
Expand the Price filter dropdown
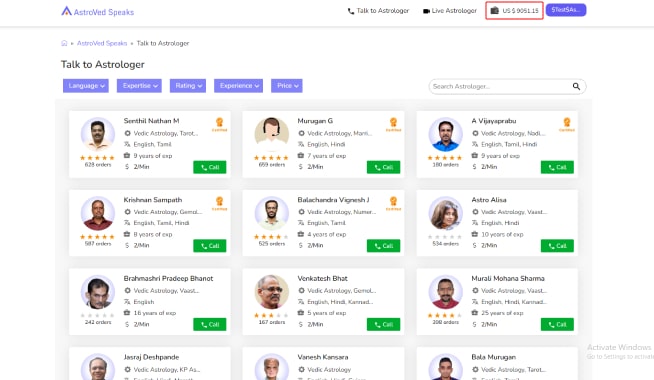[x=287, y=86]
